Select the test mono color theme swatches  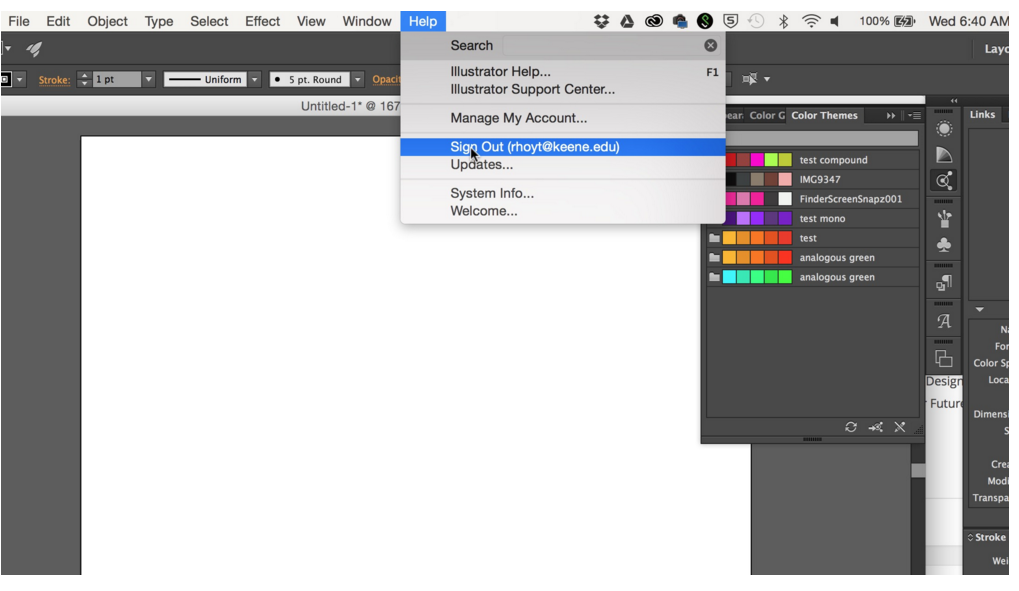coord(758,218)
